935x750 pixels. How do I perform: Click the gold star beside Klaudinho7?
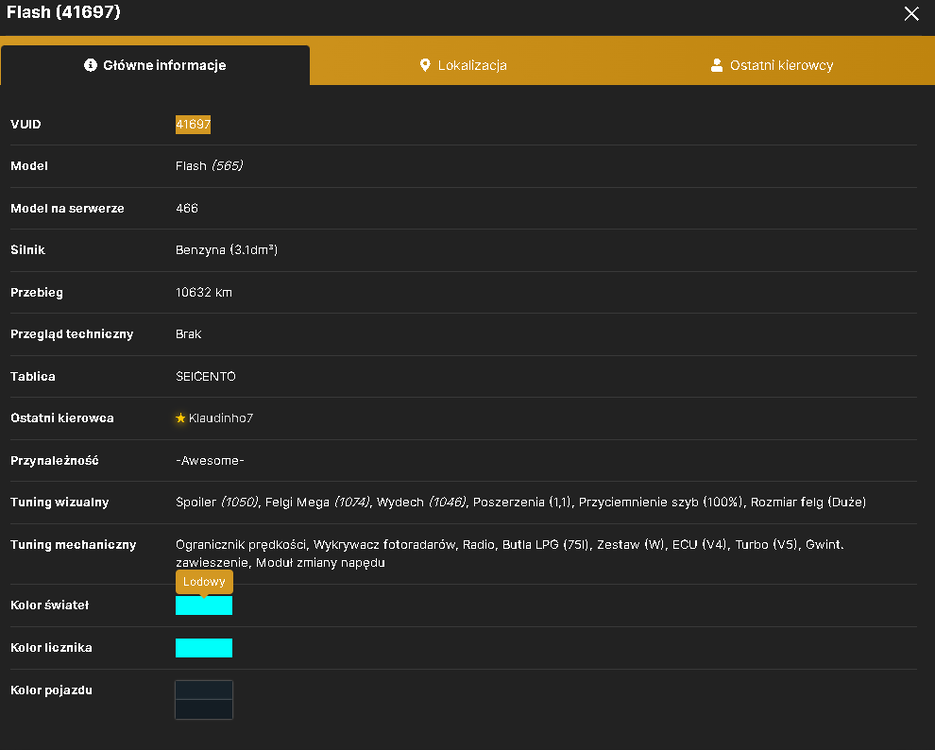[x=181, y=418]
